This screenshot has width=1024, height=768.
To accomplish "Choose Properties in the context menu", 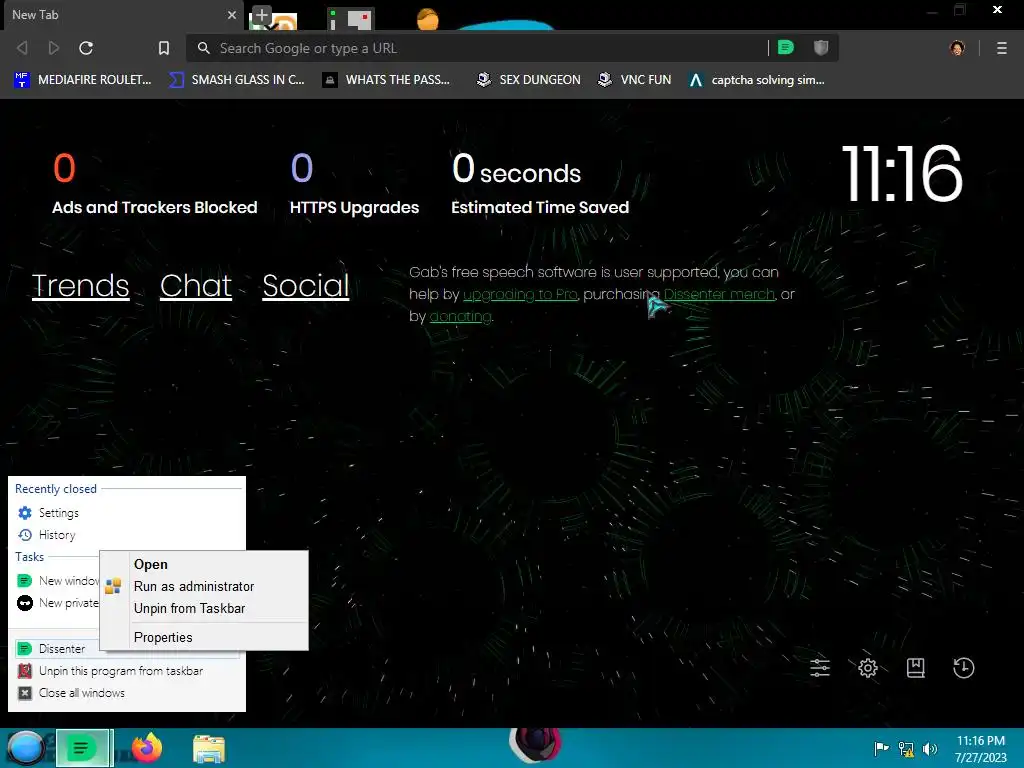I will tap(204, 637).
